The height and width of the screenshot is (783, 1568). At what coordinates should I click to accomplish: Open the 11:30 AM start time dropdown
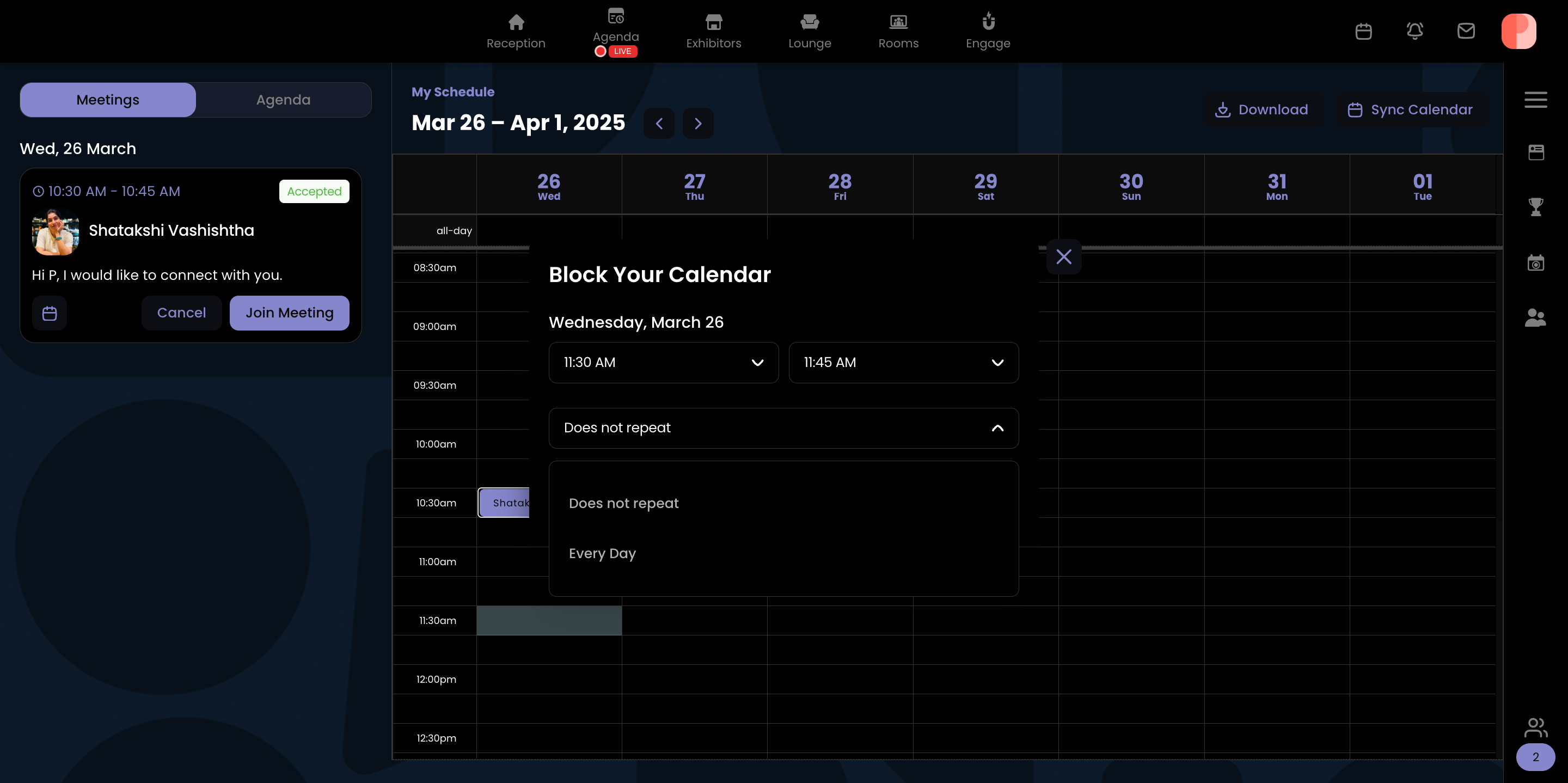664,362
